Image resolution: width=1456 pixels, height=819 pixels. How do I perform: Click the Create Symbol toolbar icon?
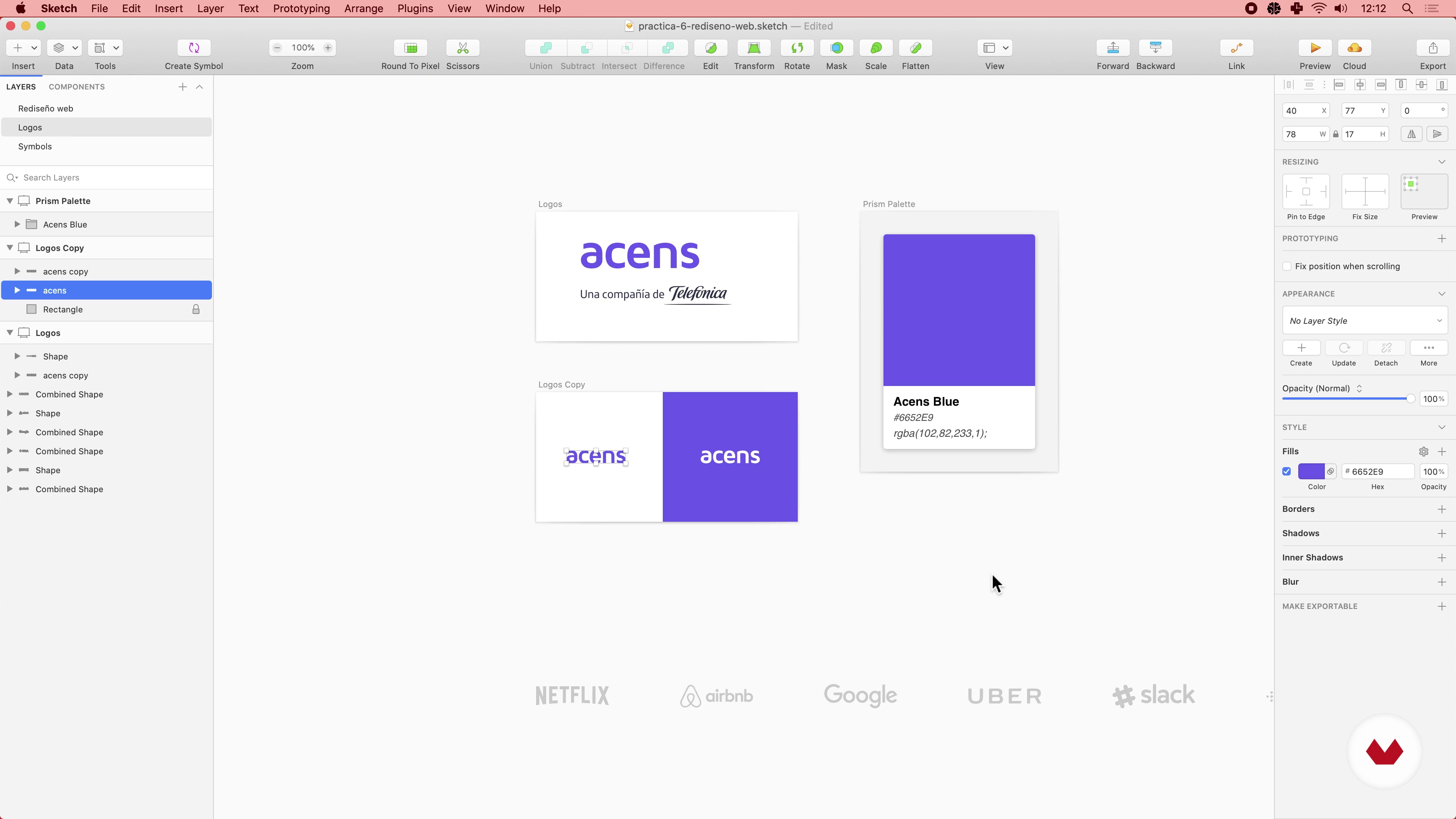click(x=194, y=48)
